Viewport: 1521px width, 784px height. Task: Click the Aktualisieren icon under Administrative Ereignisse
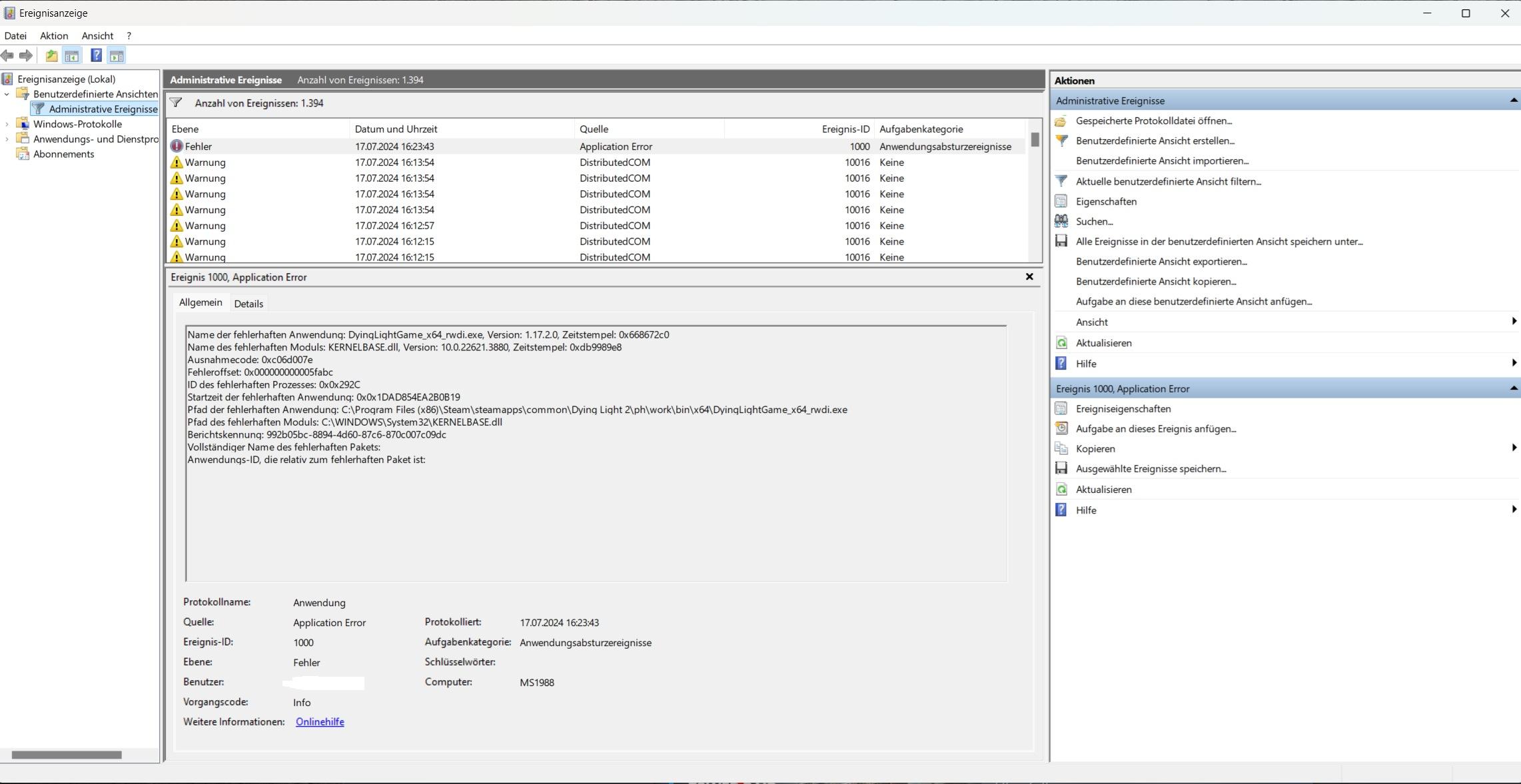tap(1061, 343)
